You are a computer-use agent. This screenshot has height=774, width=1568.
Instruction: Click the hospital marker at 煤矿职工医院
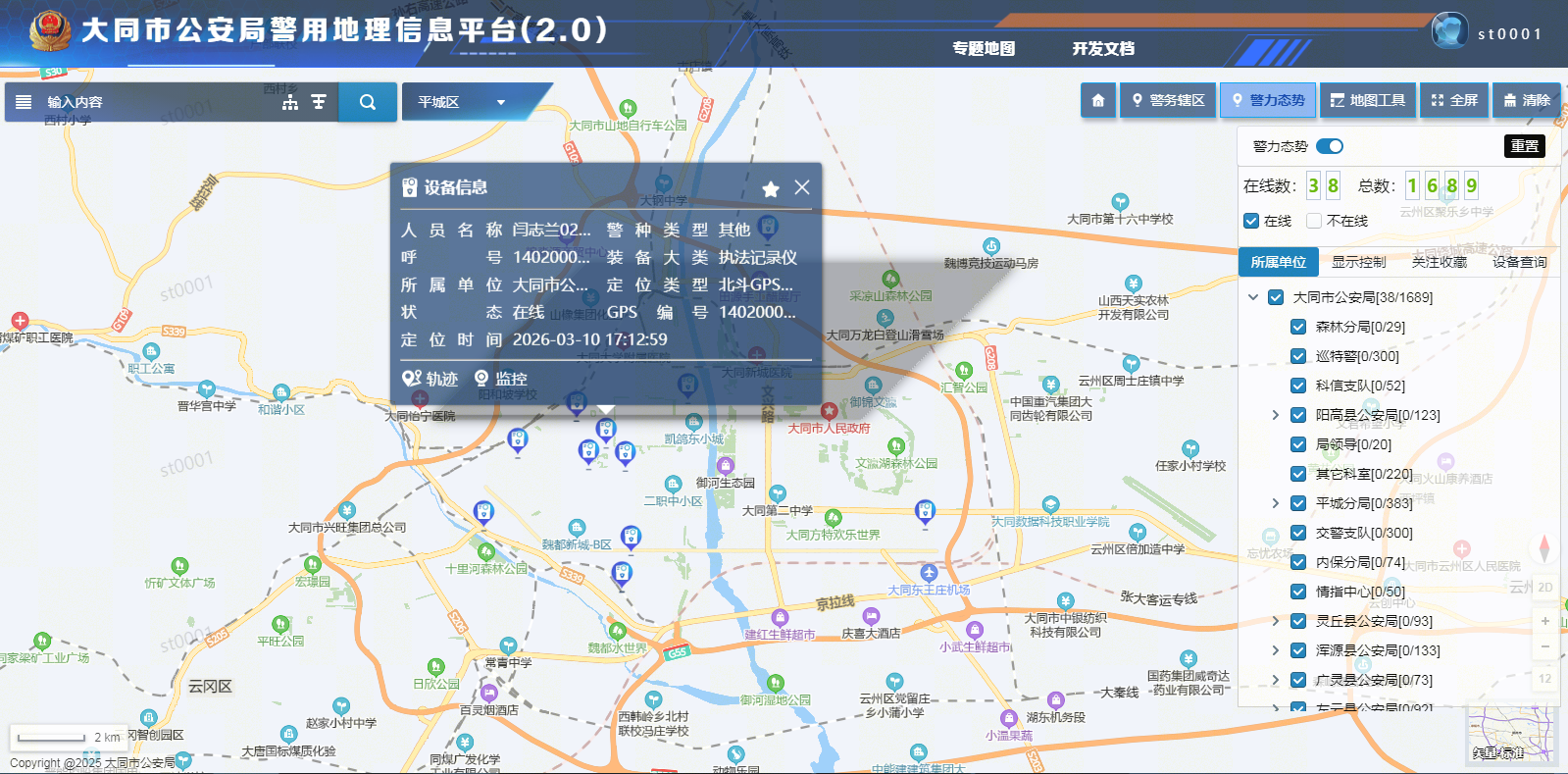pos(20,321)
